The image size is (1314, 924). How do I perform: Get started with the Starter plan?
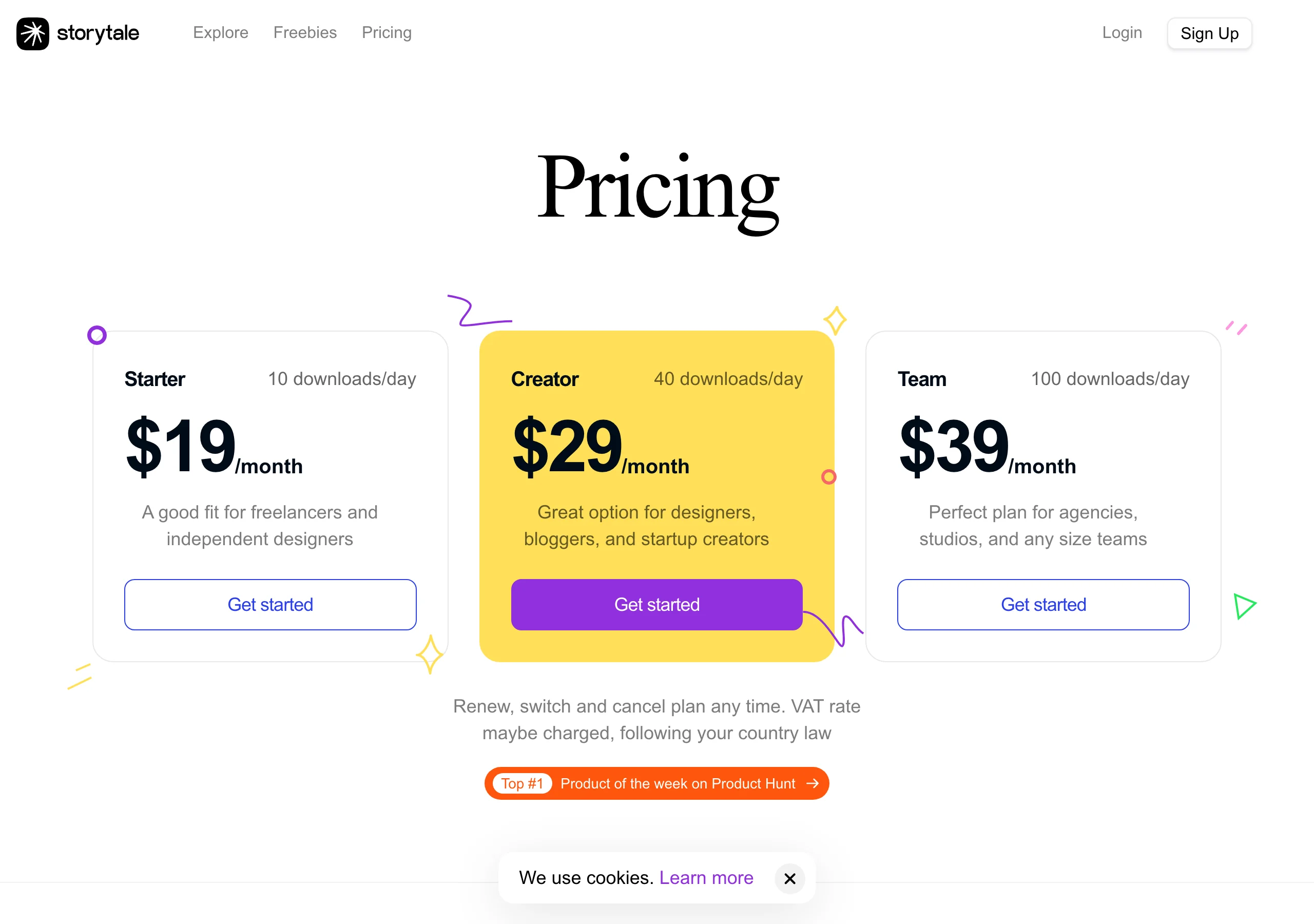[270, 605]
